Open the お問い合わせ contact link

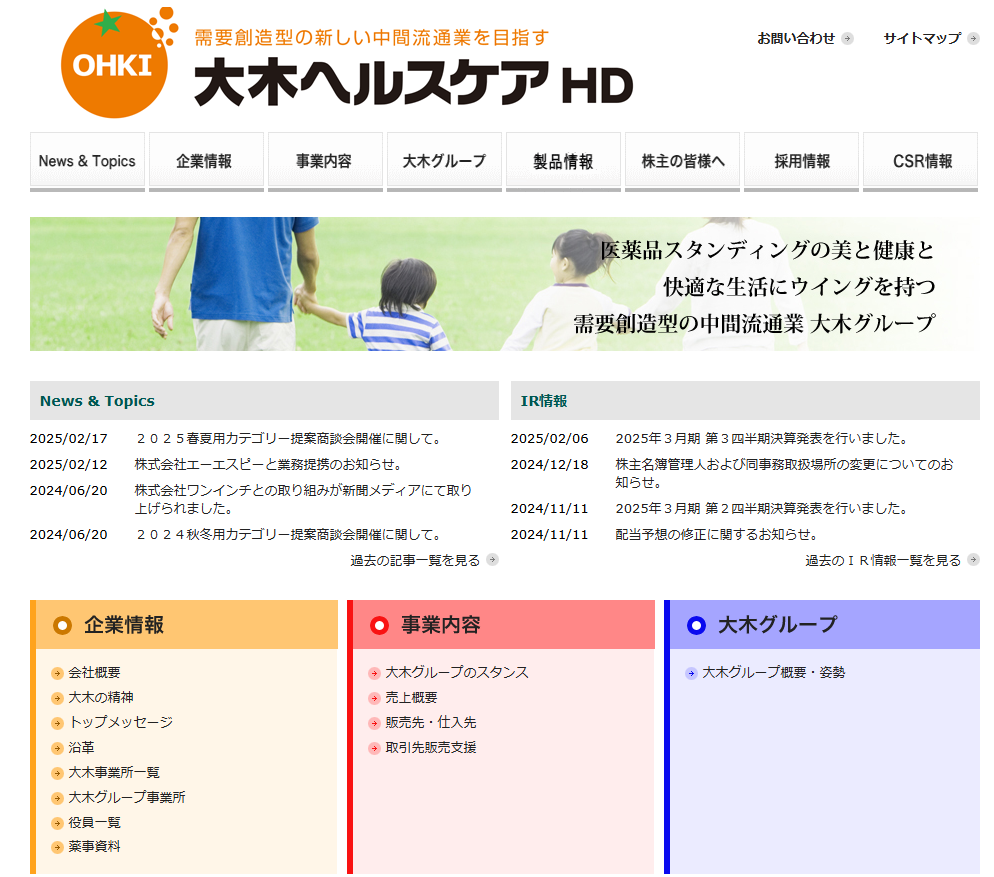tap(796, 39)
